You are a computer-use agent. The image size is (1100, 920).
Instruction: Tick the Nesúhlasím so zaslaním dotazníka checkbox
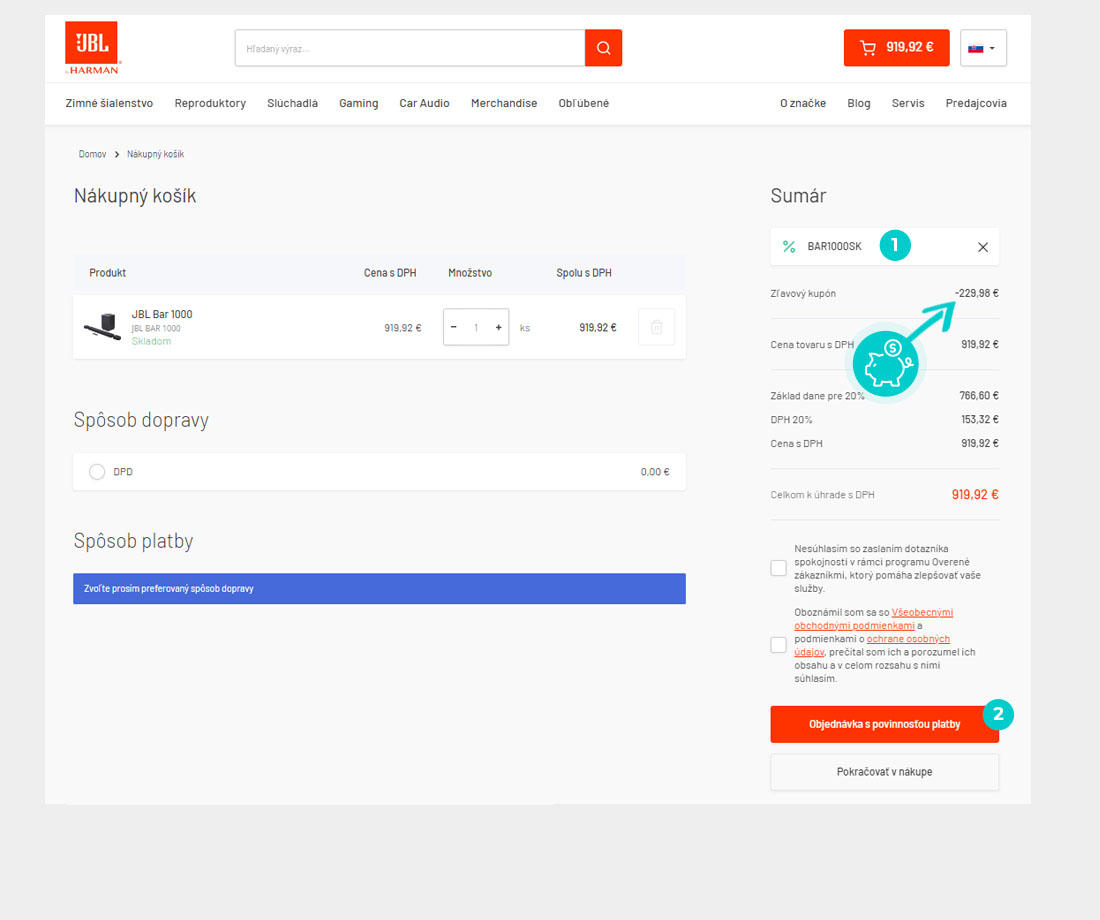point(779,568)
